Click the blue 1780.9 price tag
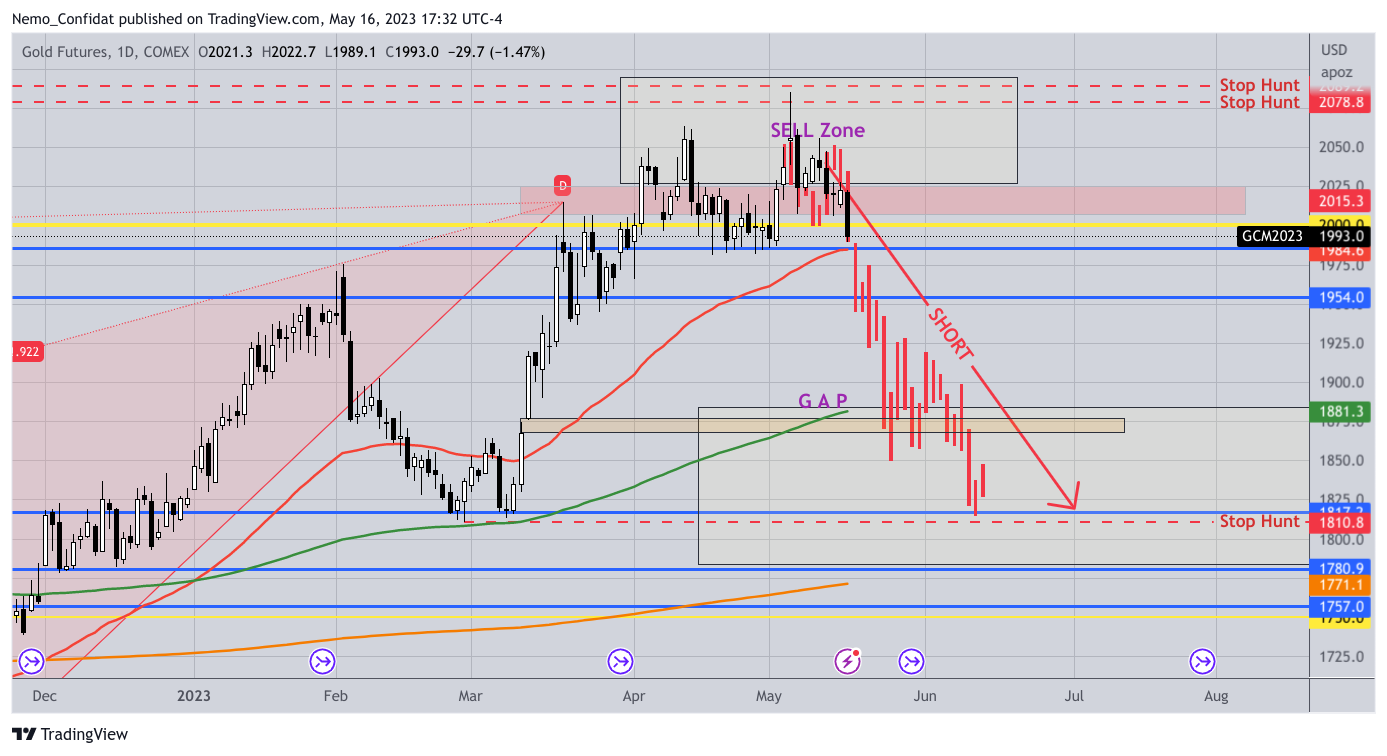1387x756 pixels. pos(1340,569)
